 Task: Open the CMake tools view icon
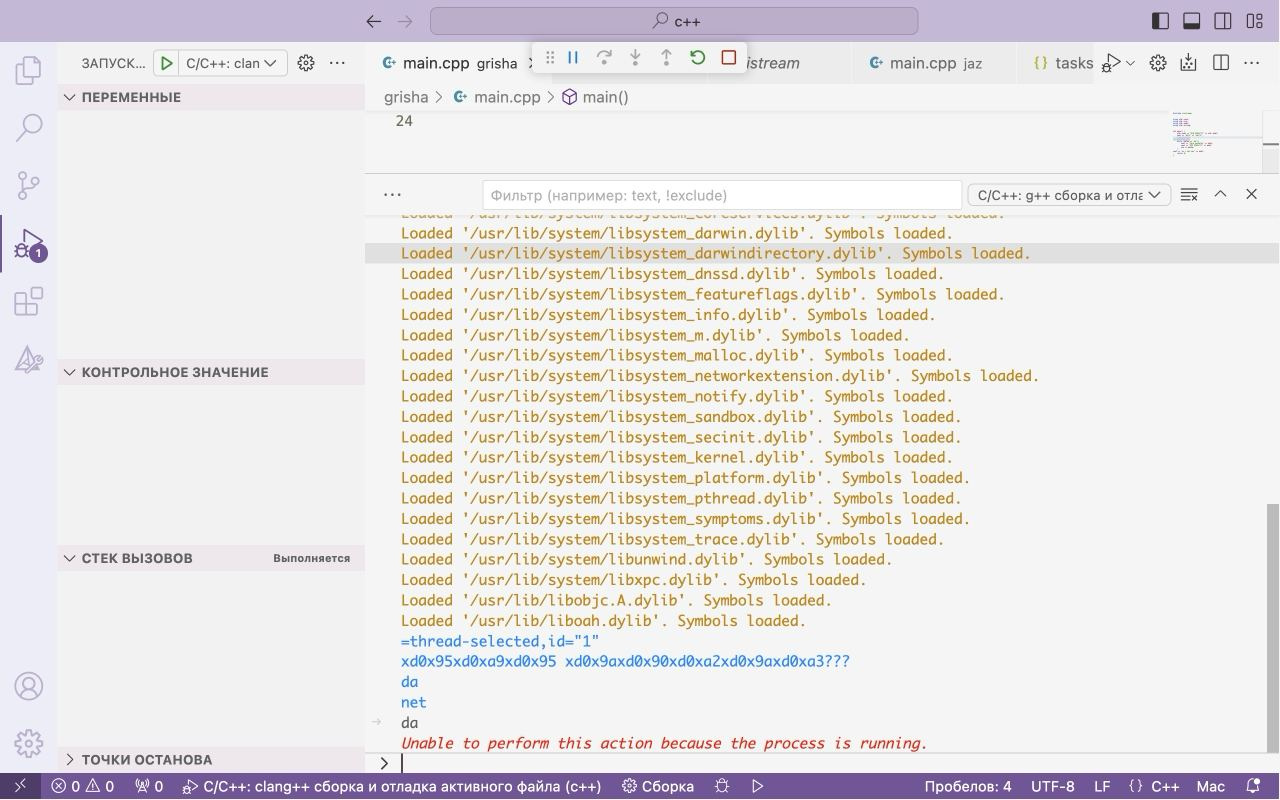click(x=29, y=359)
